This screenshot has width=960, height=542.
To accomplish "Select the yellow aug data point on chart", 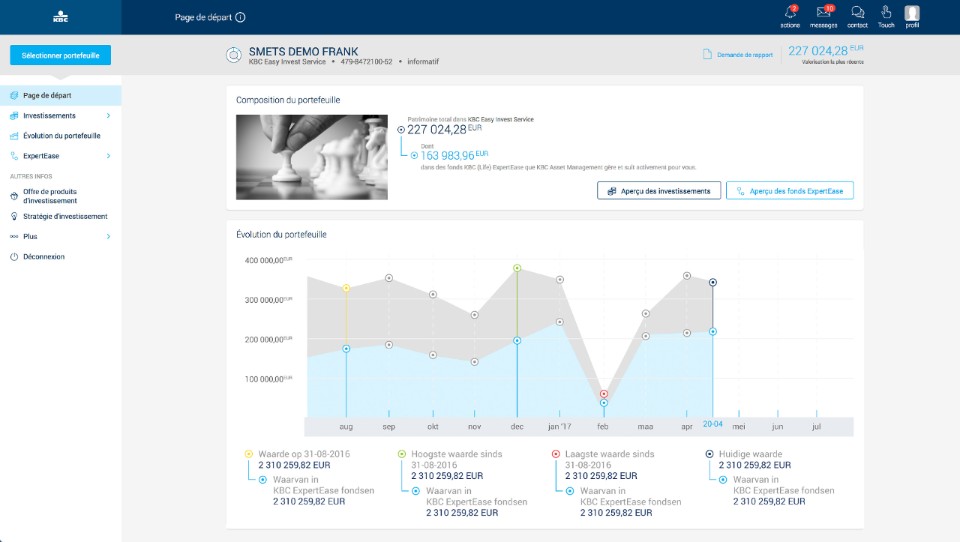I will point(347,288).
